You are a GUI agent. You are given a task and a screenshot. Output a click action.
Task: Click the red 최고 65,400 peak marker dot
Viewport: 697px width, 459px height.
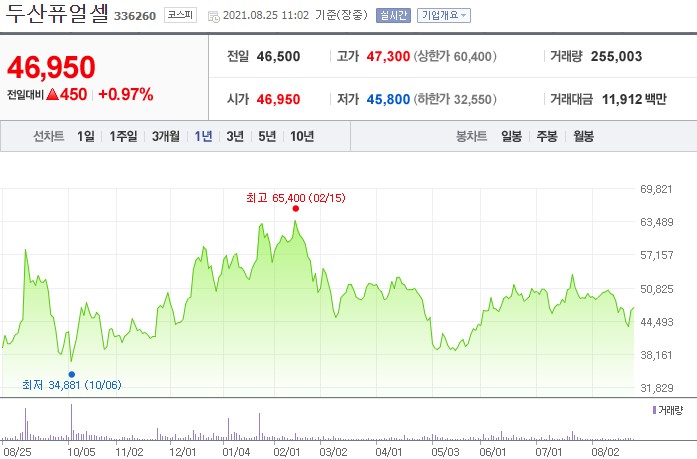point(296,208)
